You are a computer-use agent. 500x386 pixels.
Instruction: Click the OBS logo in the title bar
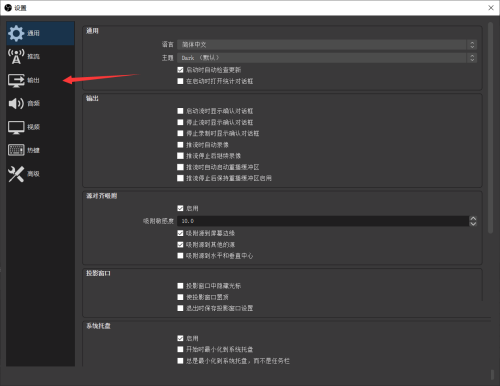[x=8, y=8]
